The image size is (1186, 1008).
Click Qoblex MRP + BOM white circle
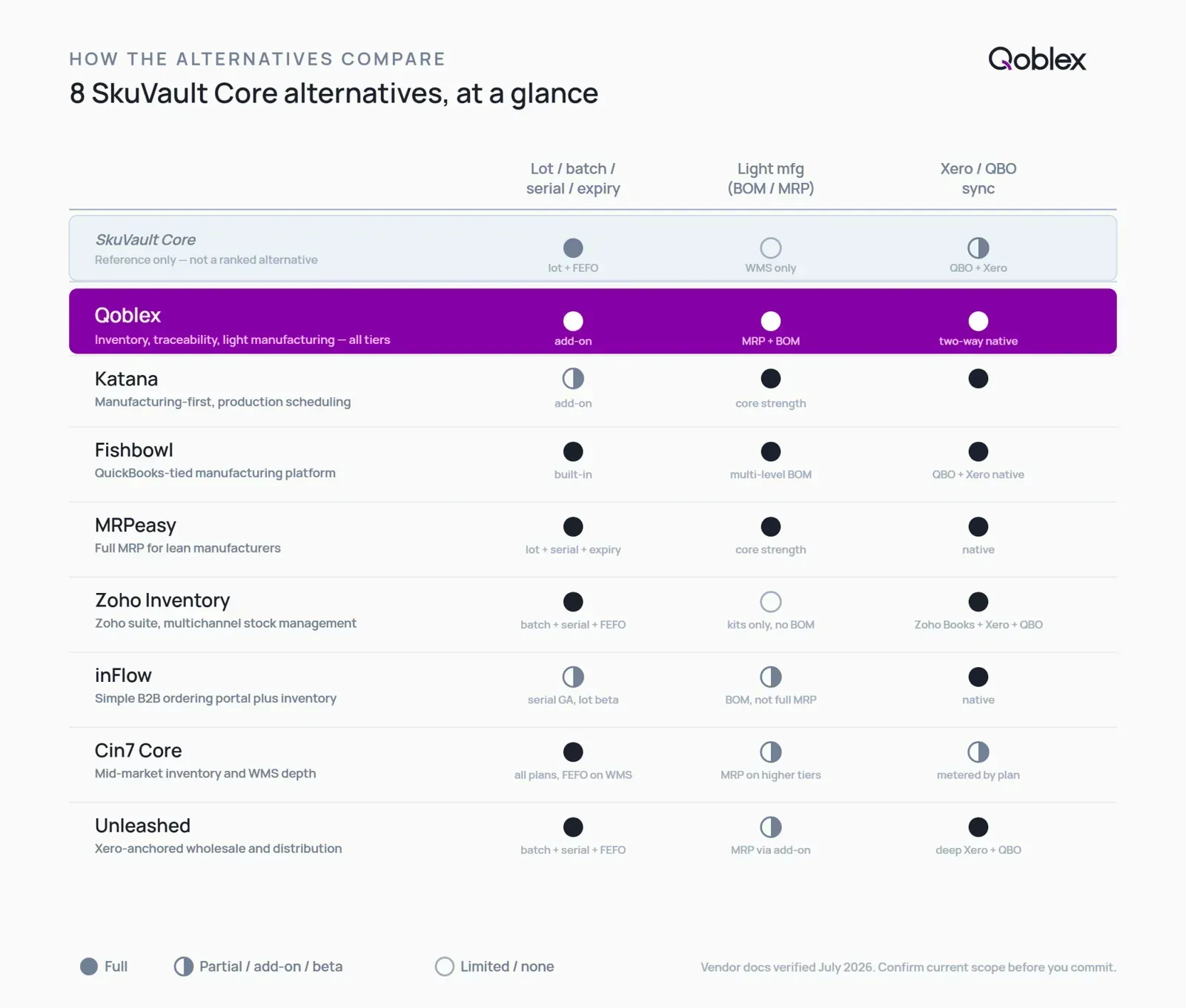pos(771,321)
